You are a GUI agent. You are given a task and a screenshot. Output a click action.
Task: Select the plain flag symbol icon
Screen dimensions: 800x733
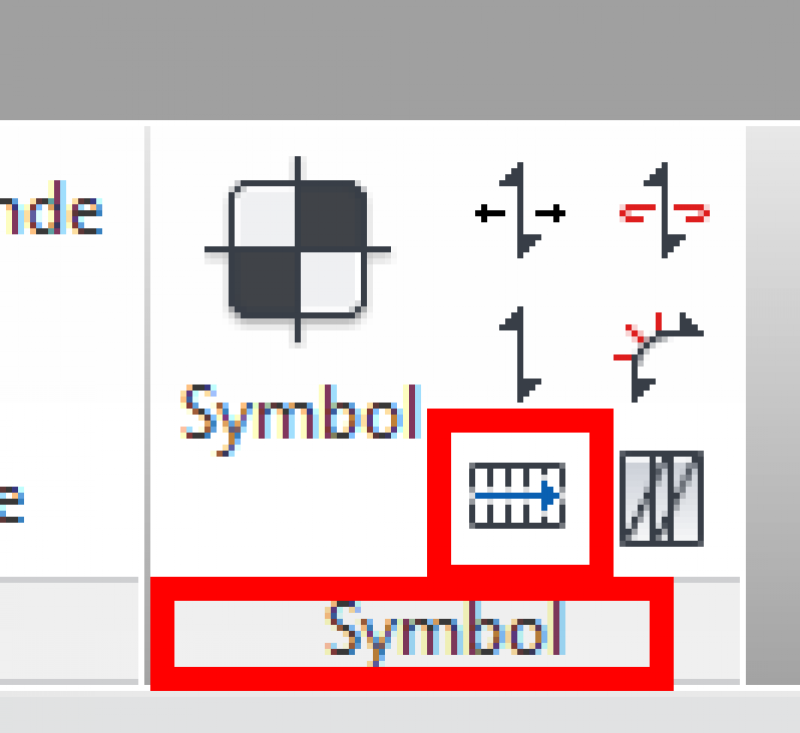[x=520, y=355]
